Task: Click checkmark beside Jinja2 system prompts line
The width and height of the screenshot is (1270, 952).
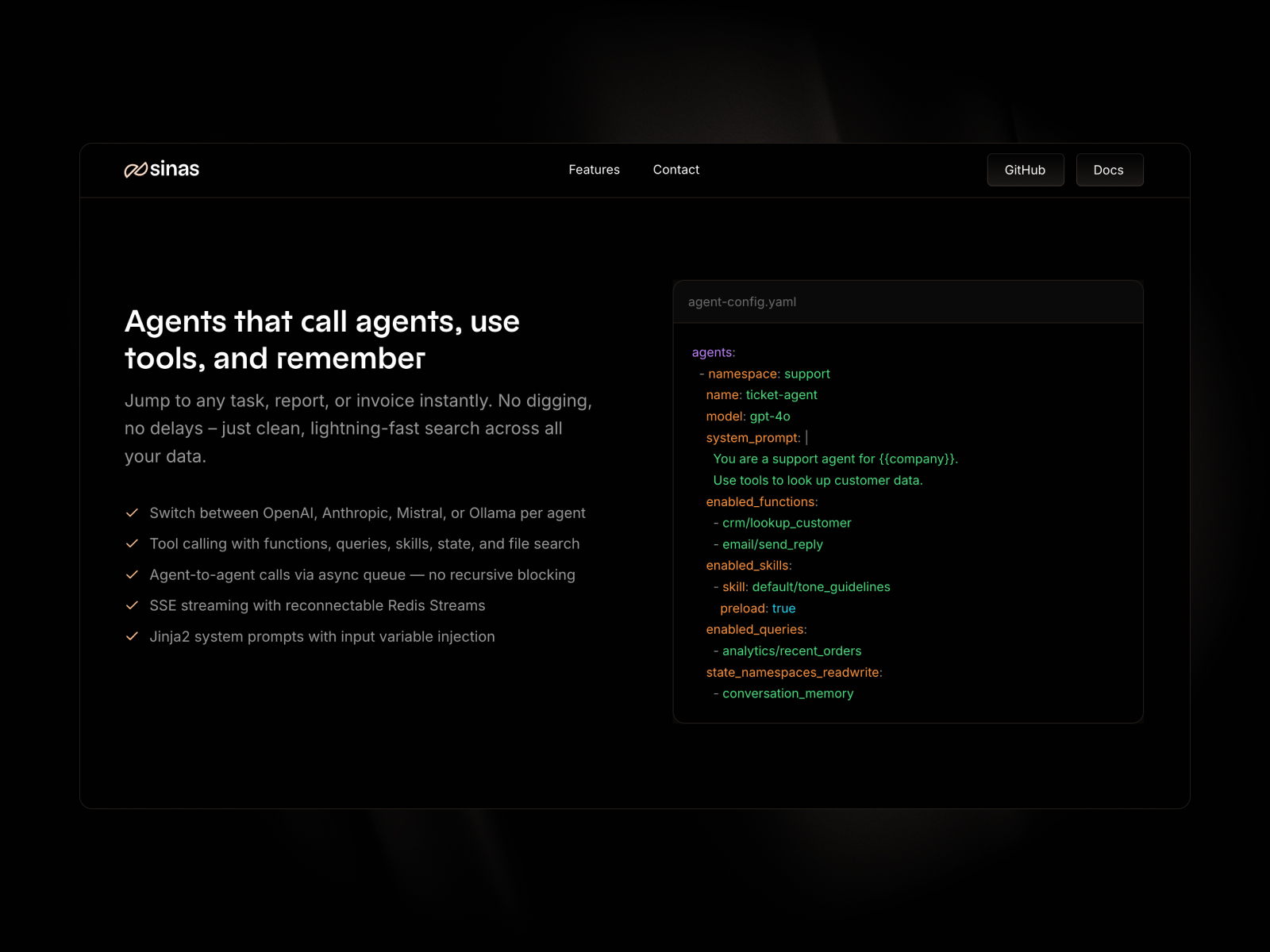Action: click(133, 637)
